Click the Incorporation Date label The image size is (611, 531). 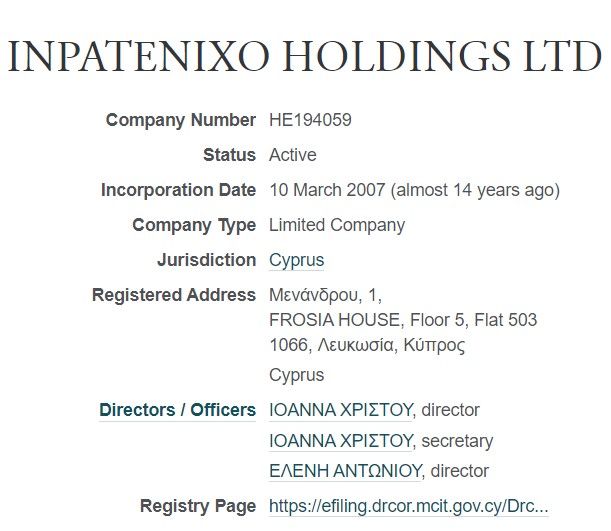(178, 190)
